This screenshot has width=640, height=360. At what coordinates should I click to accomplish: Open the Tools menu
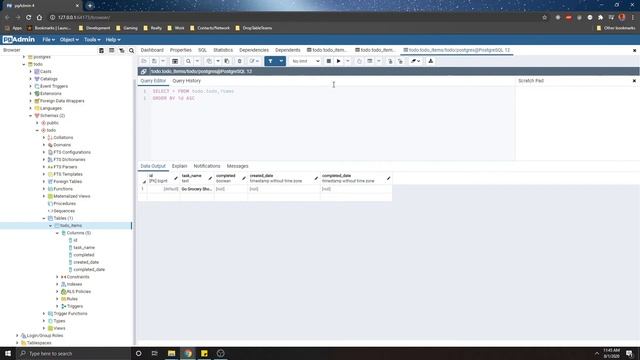point(92,40)
